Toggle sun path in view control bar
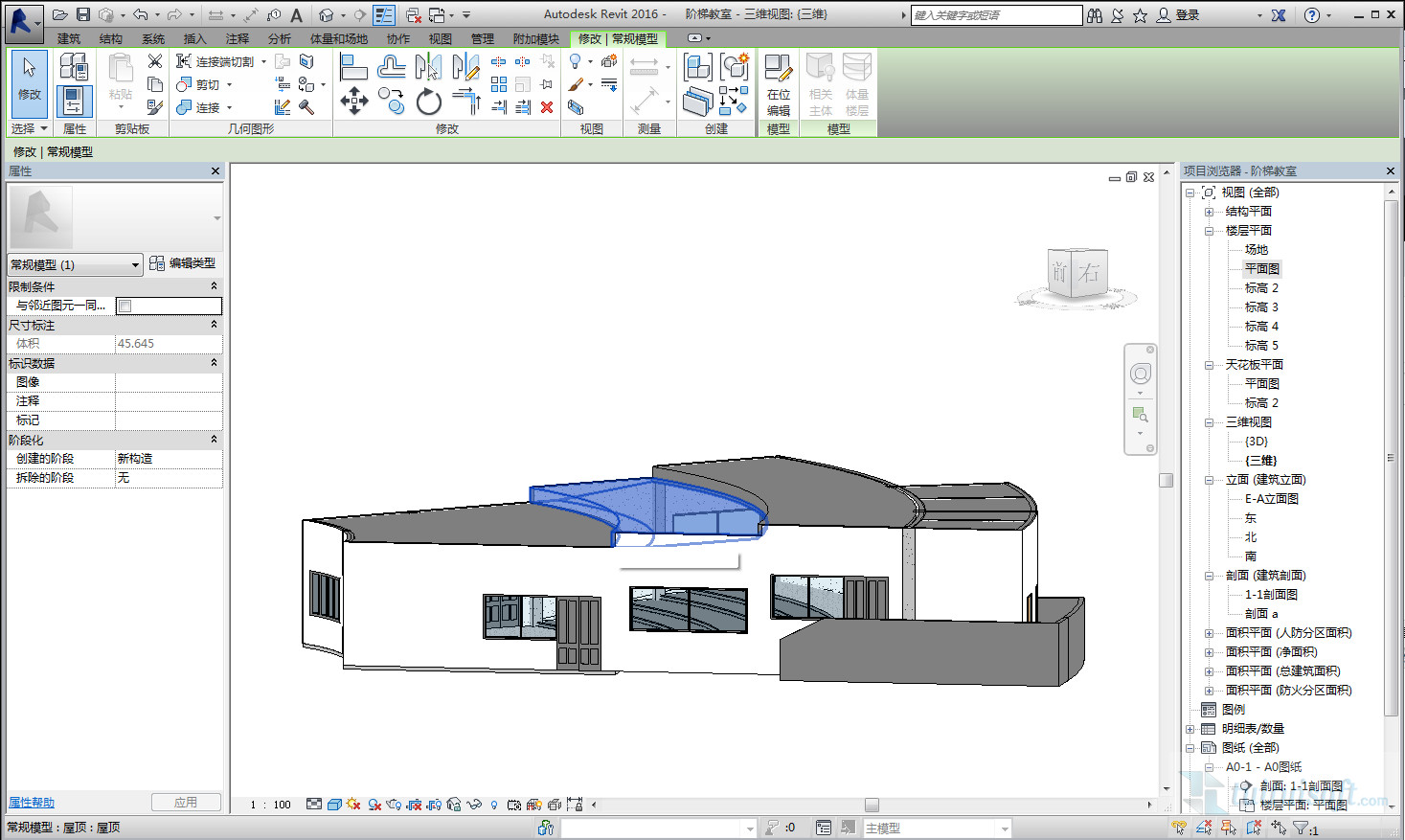The width and height of the screenshot is (1405, 840). click(353, 805)
